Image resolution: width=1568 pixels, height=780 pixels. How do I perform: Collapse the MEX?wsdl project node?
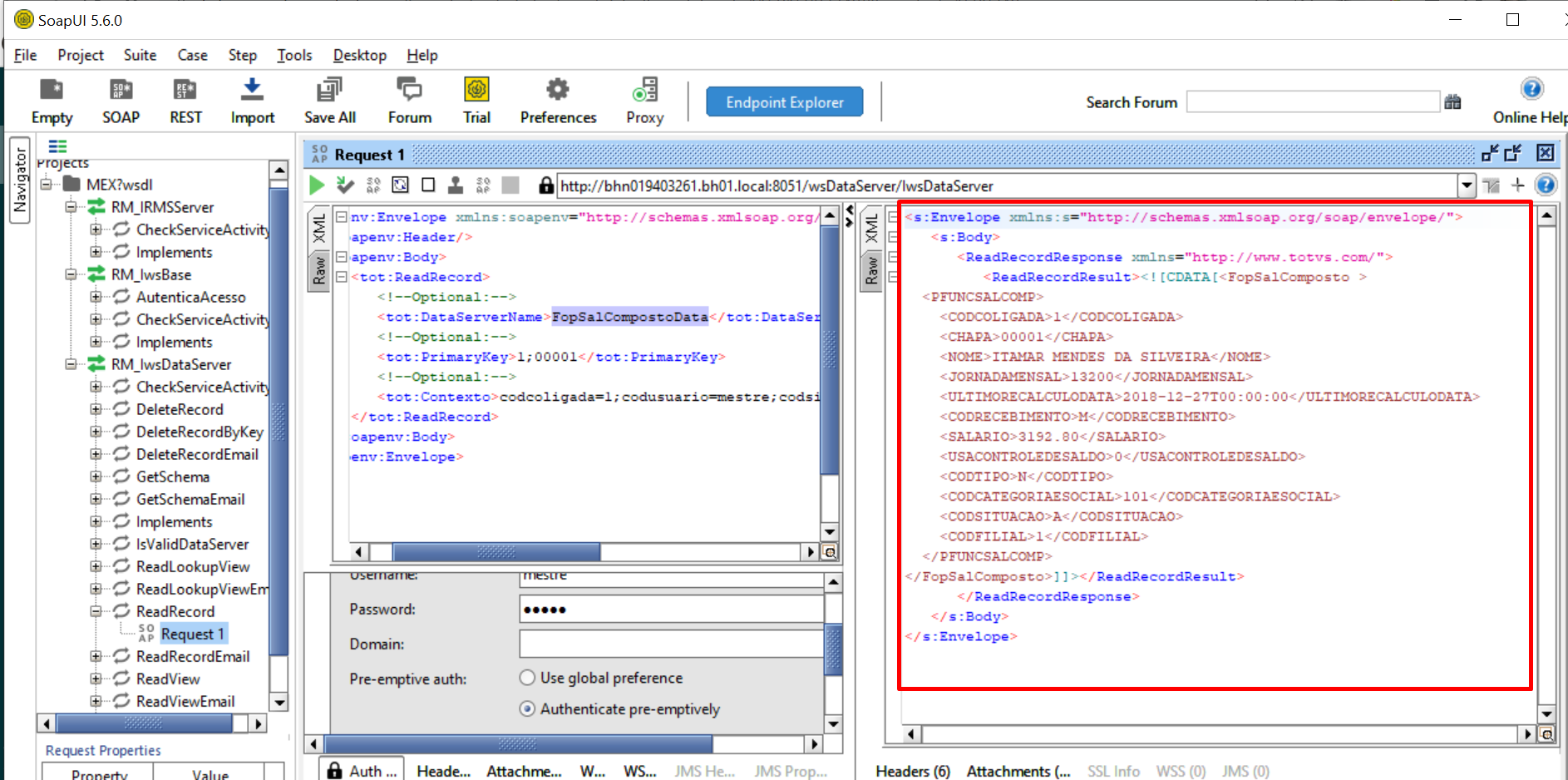(x=47, y=185)
